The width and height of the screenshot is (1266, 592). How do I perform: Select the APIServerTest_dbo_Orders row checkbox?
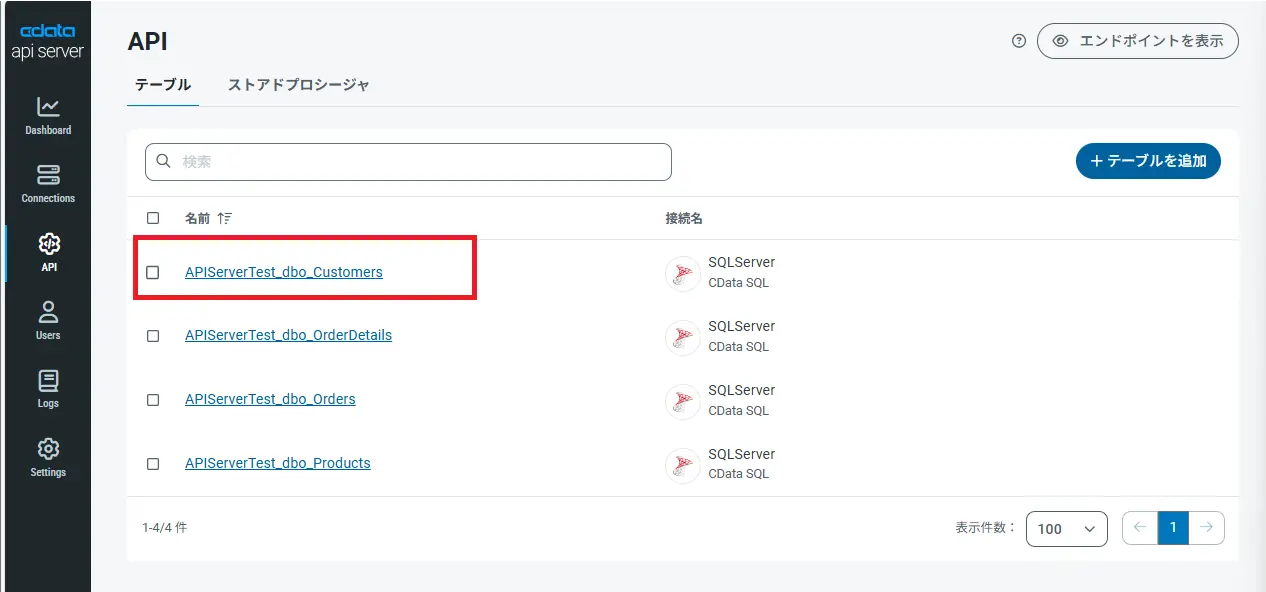coord(153,400)
